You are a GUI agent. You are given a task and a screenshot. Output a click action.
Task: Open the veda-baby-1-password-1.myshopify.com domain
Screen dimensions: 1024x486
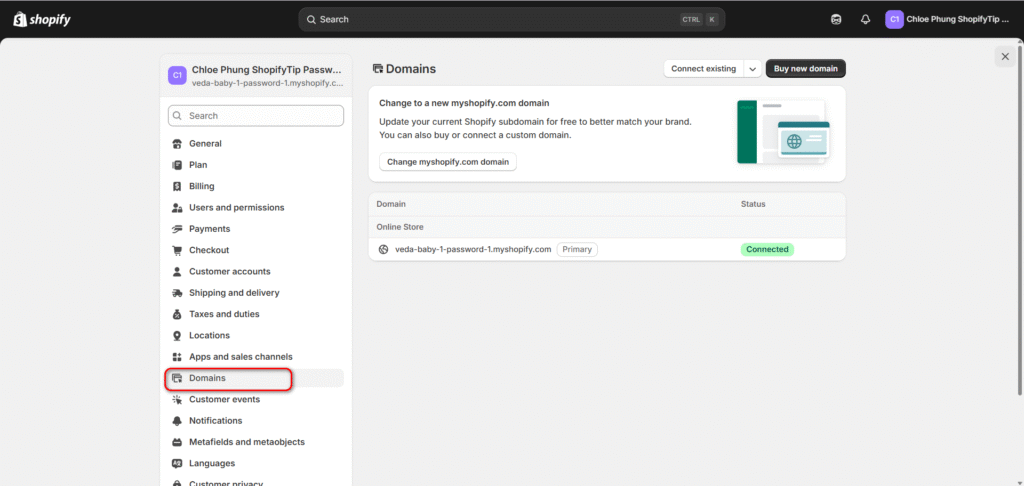473,249
